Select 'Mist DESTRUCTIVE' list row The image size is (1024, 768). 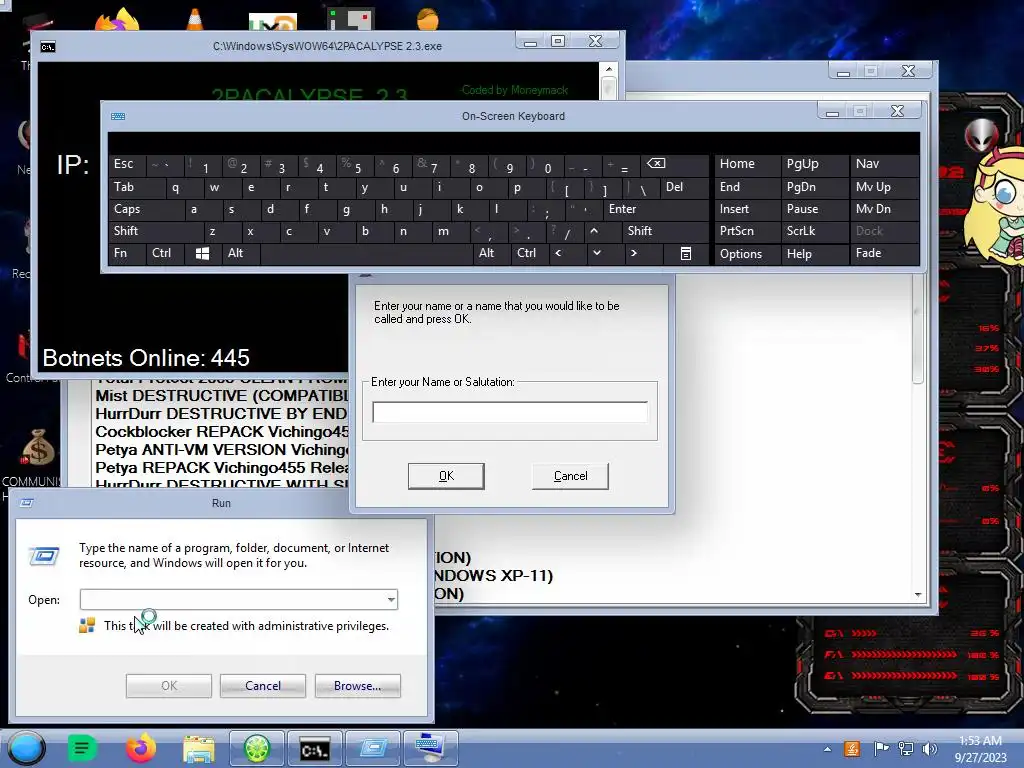pos(221,396)
